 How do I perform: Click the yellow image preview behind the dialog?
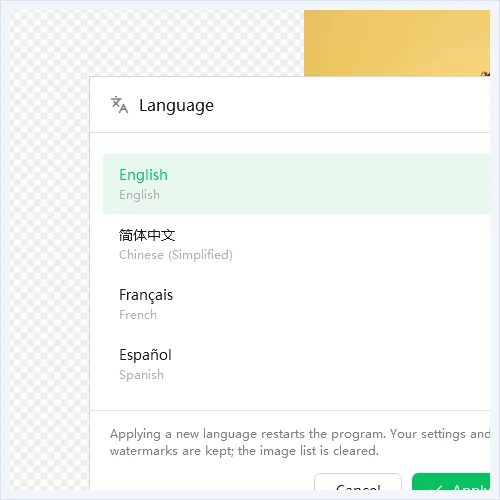point(397,43)
